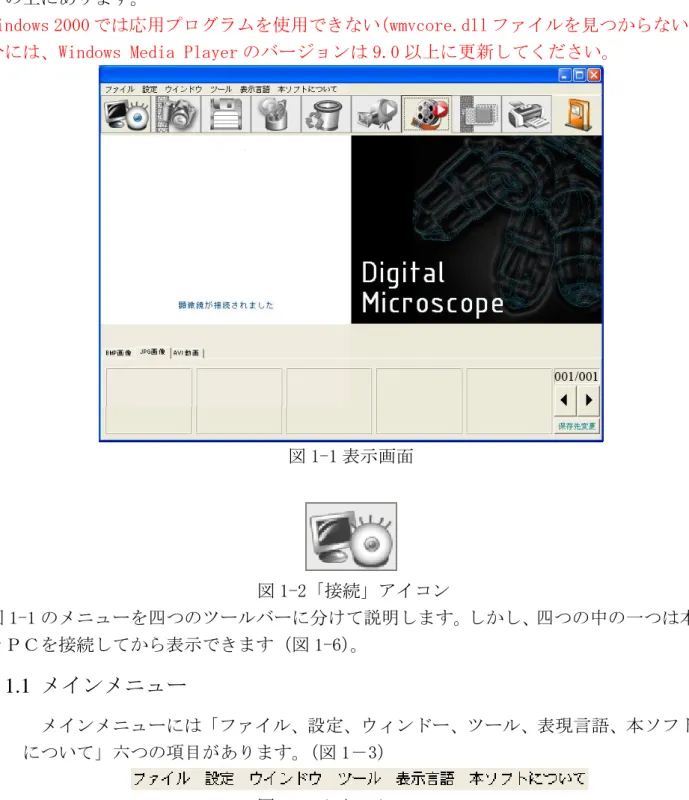Click ツール in the enlarged menu strip figure
This screenshot has height=800, width=689.
click(x=359, y=779)
